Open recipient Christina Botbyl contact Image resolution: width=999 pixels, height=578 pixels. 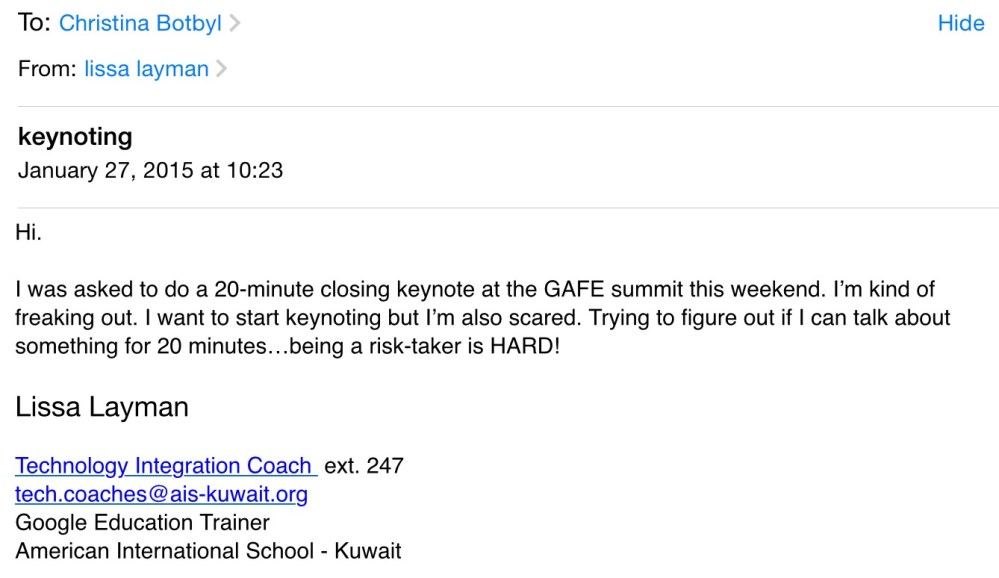(140, 23)
